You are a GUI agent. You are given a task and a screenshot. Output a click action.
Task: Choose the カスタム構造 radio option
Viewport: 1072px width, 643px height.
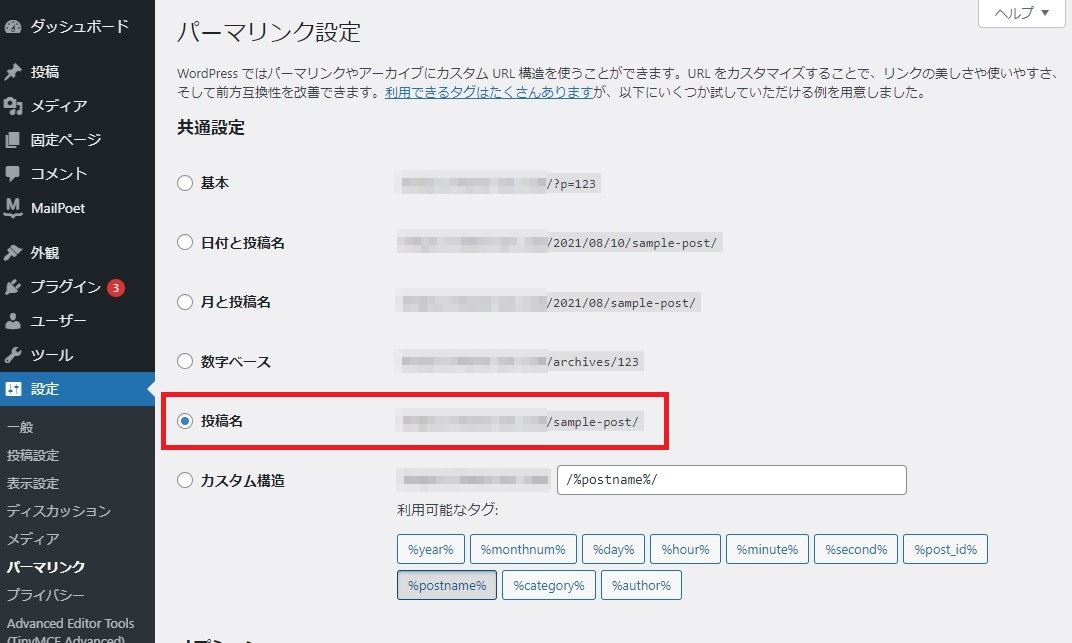click(184, 480)
